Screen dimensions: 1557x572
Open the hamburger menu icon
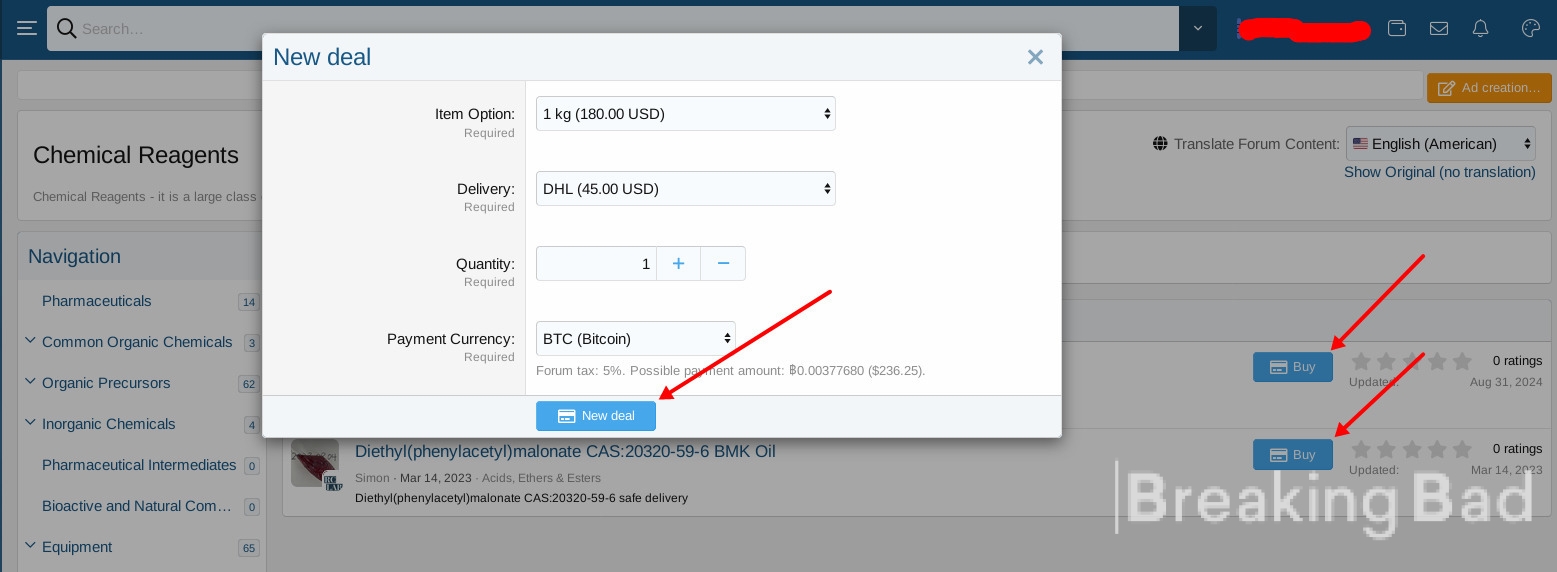click(26, 28)
